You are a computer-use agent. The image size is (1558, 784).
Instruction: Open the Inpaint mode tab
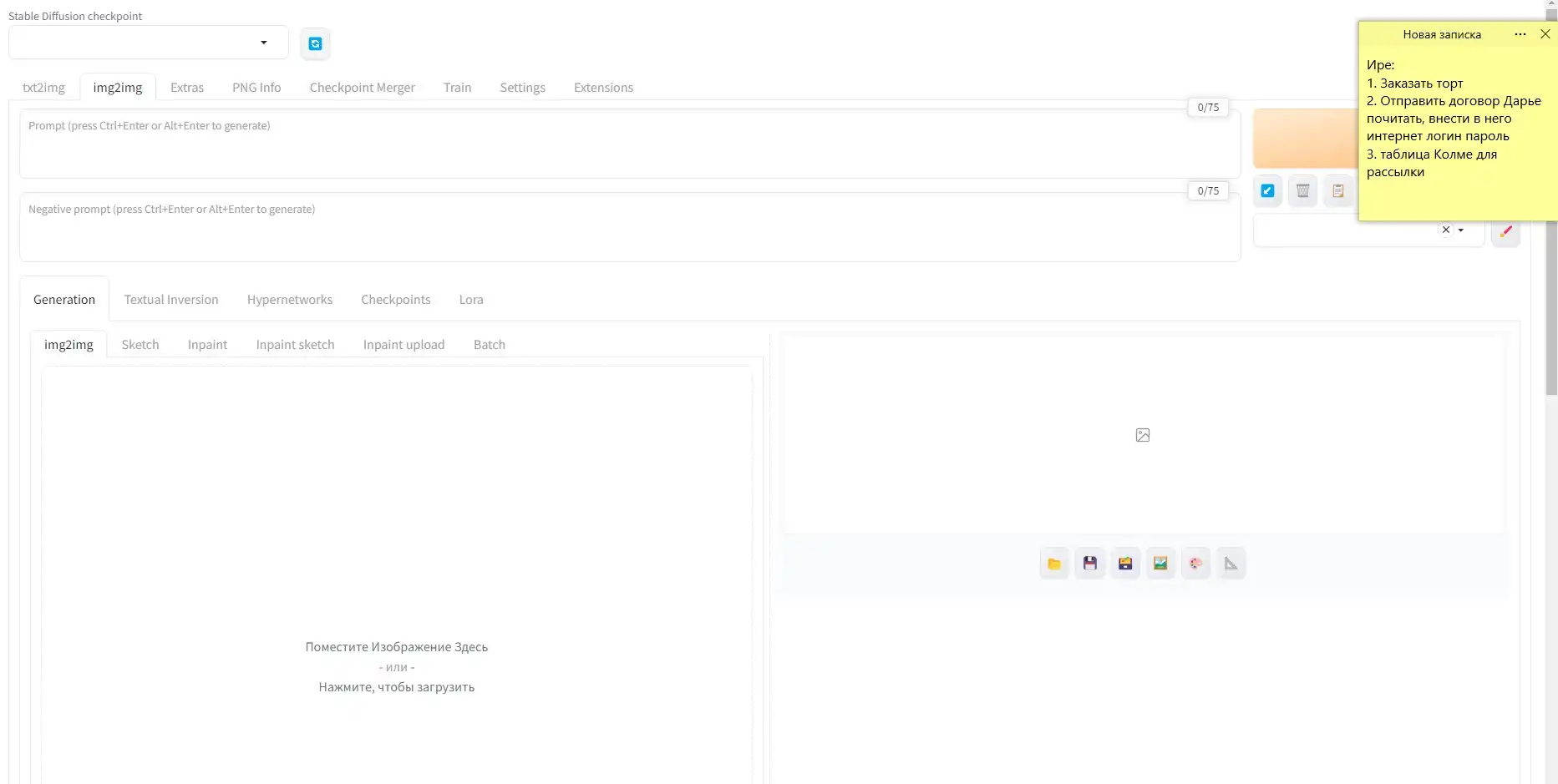[207, 345]
